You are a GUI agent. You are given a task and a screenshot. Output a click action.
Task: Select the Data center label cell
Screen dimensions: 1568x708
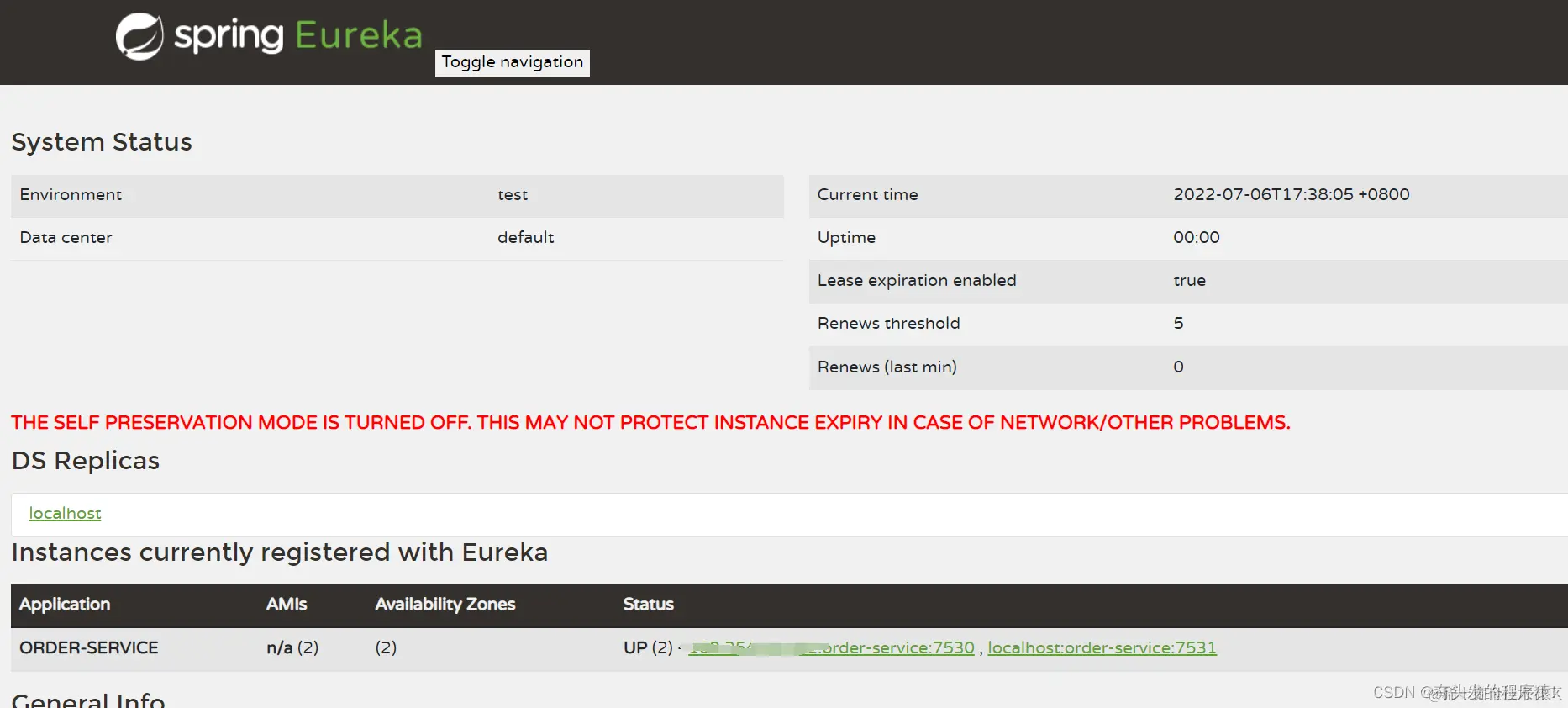(66, 237)
